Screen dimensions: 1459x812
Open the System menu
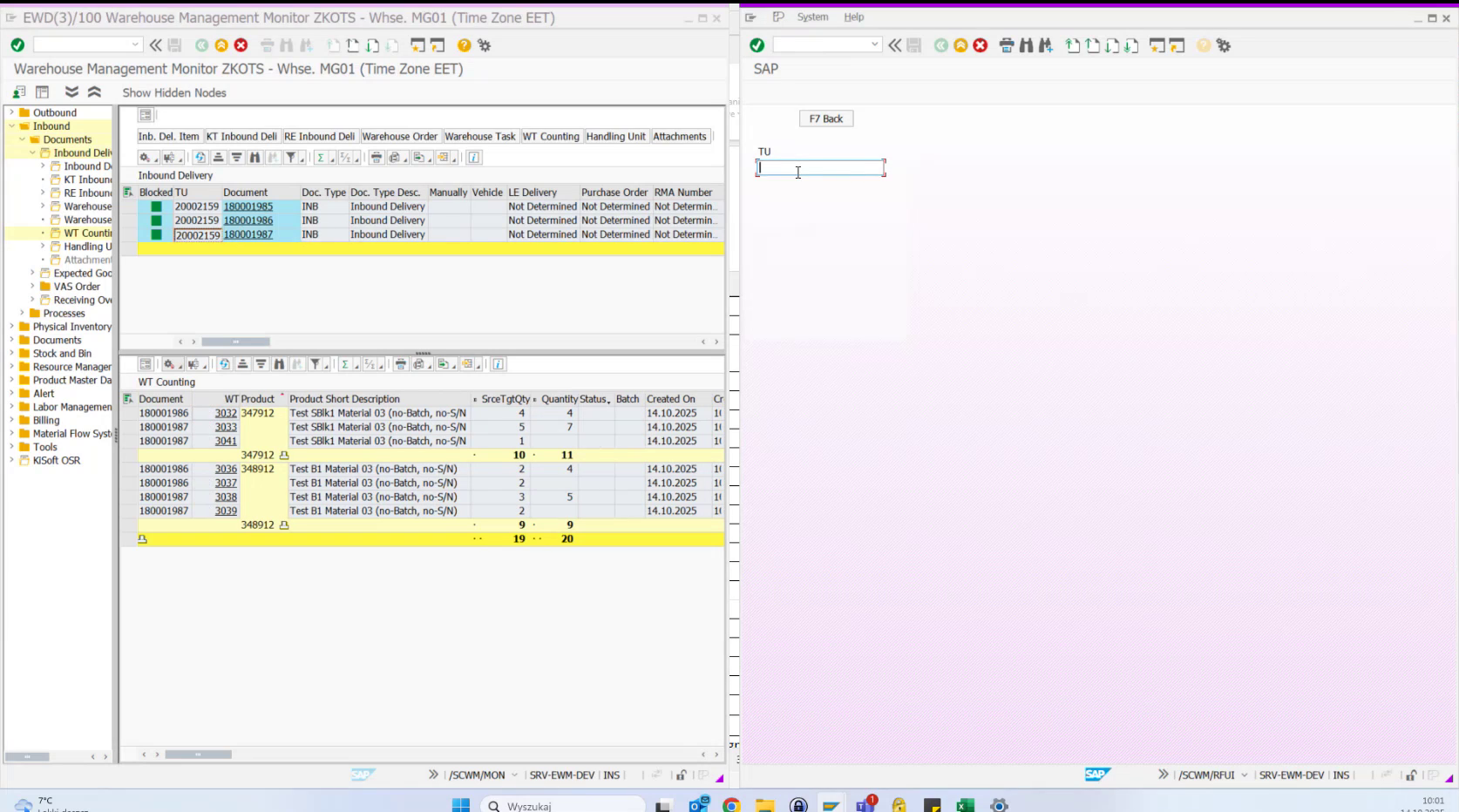pos(811,17)
